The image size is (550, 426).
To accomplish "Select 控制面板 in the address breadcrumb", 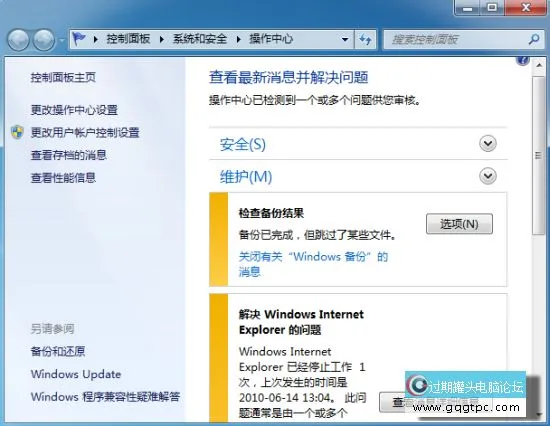I will pos(128,39).
